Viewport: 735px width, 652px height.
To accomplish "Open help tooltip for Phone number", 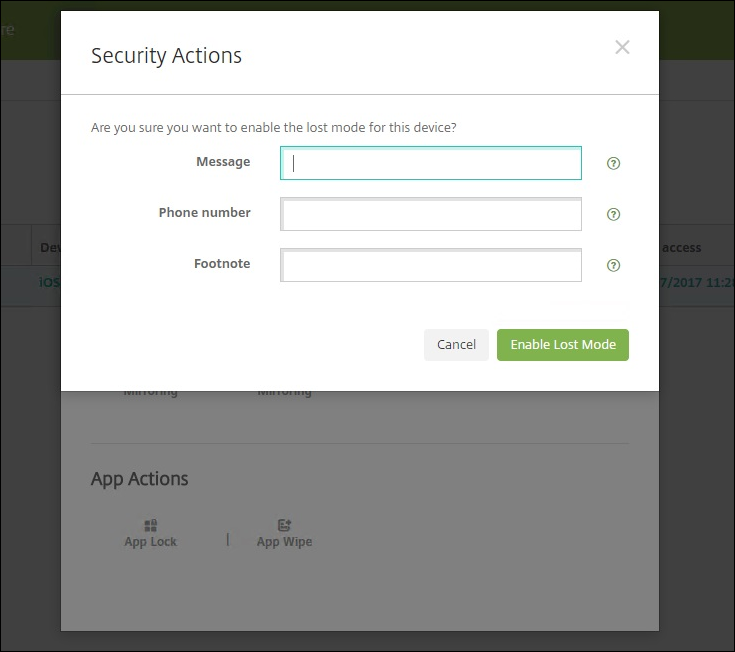I will click(x=614, y=214).
